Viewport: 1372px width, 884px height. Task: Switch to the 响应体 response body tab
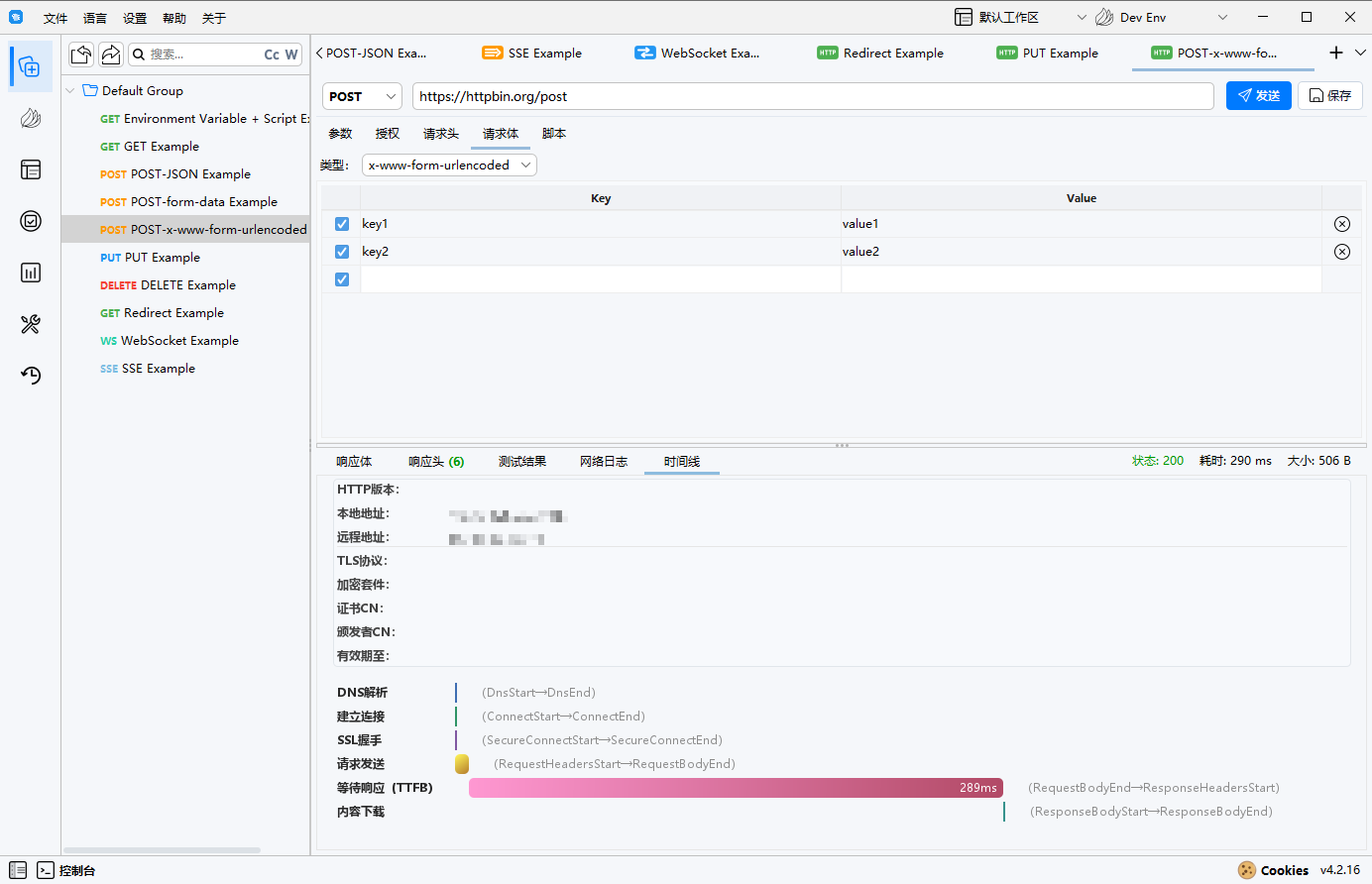354,462
